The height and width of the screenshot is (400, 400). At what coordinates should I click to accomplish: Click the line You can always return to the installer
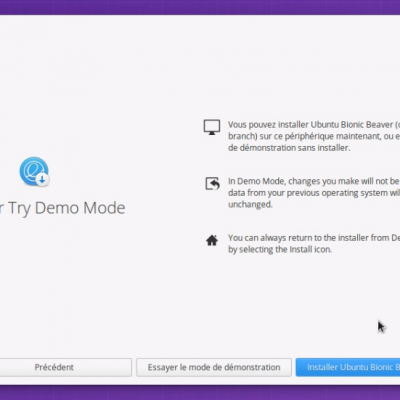(x=314, y=238)
